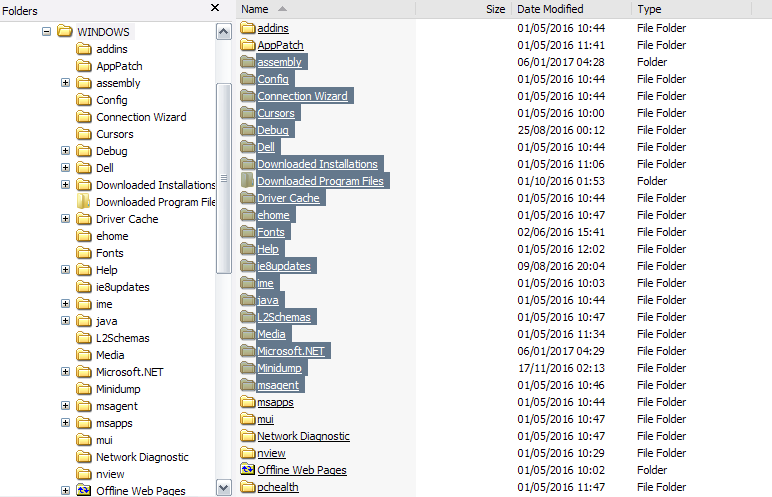The height and width of the screenshot is (497, 772).
Task: Close the Folders pane
Action: tap(215, 8)
